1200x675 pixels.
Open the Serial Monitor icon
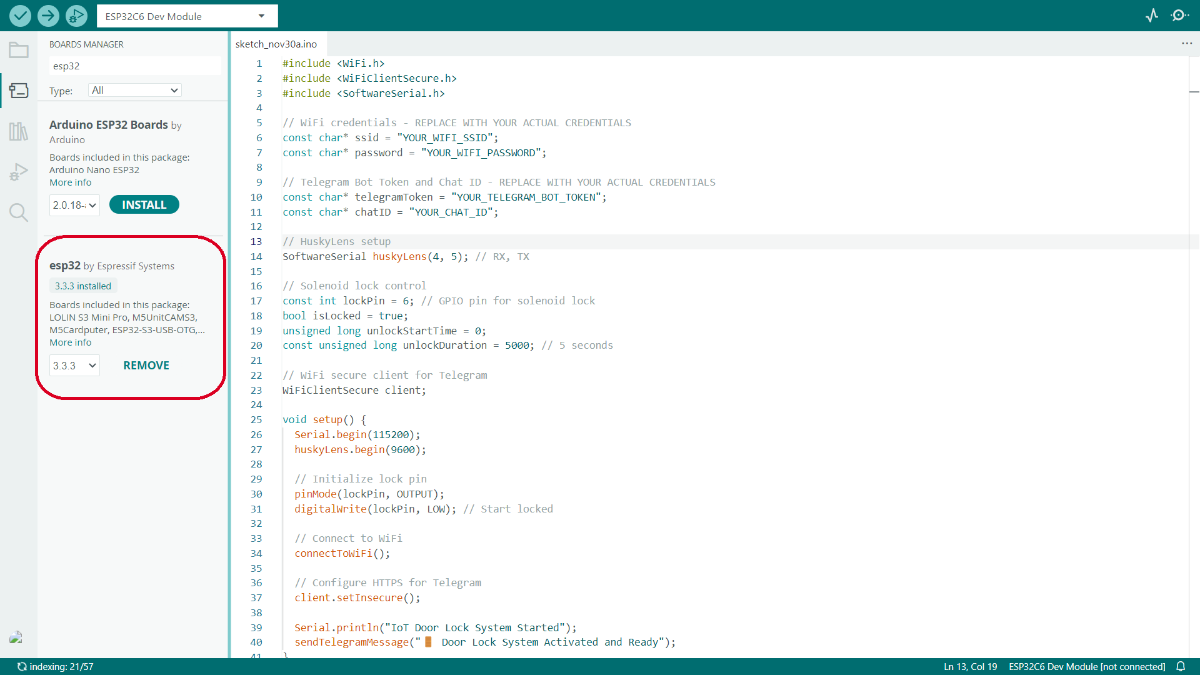click(1180, 16)
